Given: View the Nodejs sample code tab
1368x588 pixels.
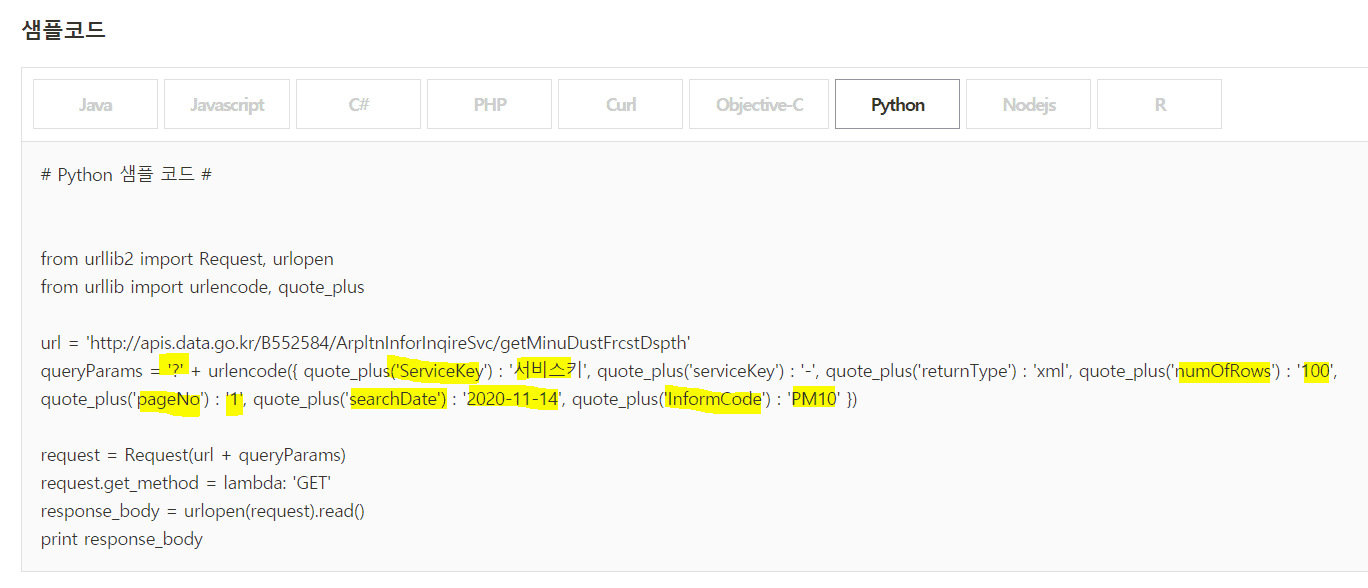Looking at the screenshot, I should (1028, 104).
